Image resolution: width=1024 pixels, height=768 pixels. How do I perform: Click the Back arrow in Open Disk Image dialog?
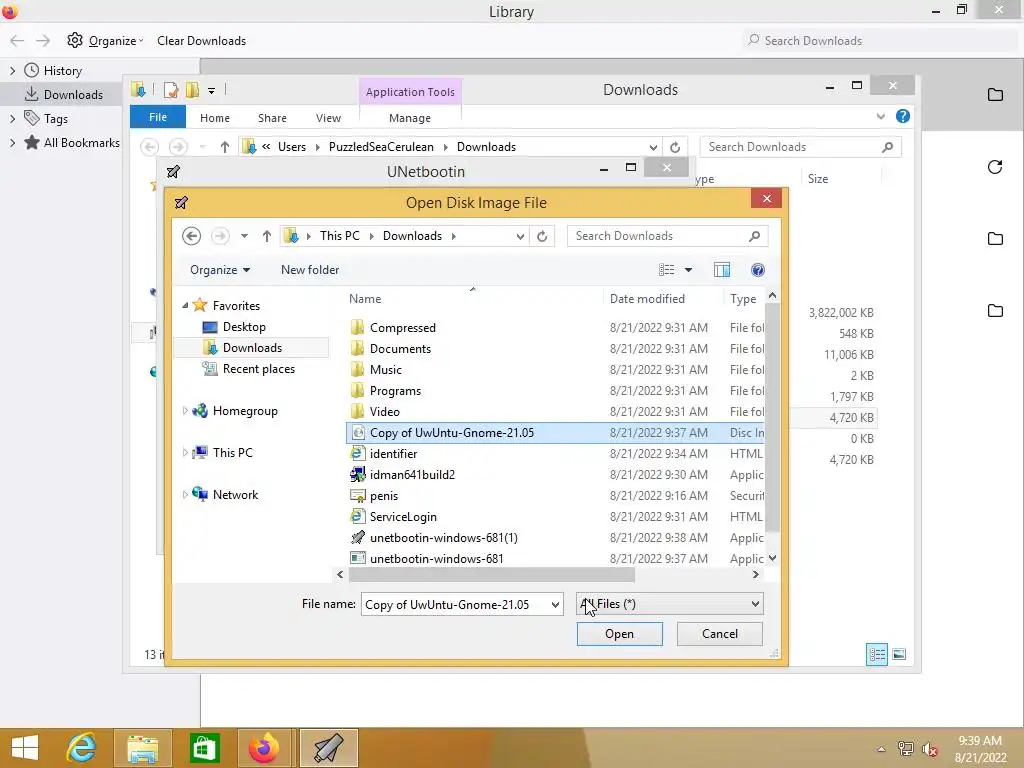point(191,236)
